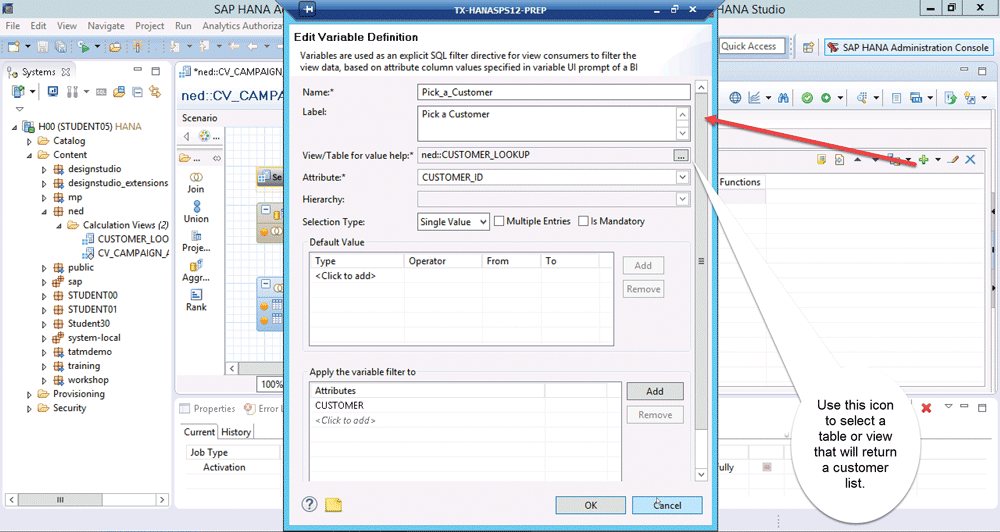Image resolution: width=1000 pixels, height=532 pixels.
Task: Open the Attribute dropdown showing CUSTOMER_ID
Action: [682, 177]
